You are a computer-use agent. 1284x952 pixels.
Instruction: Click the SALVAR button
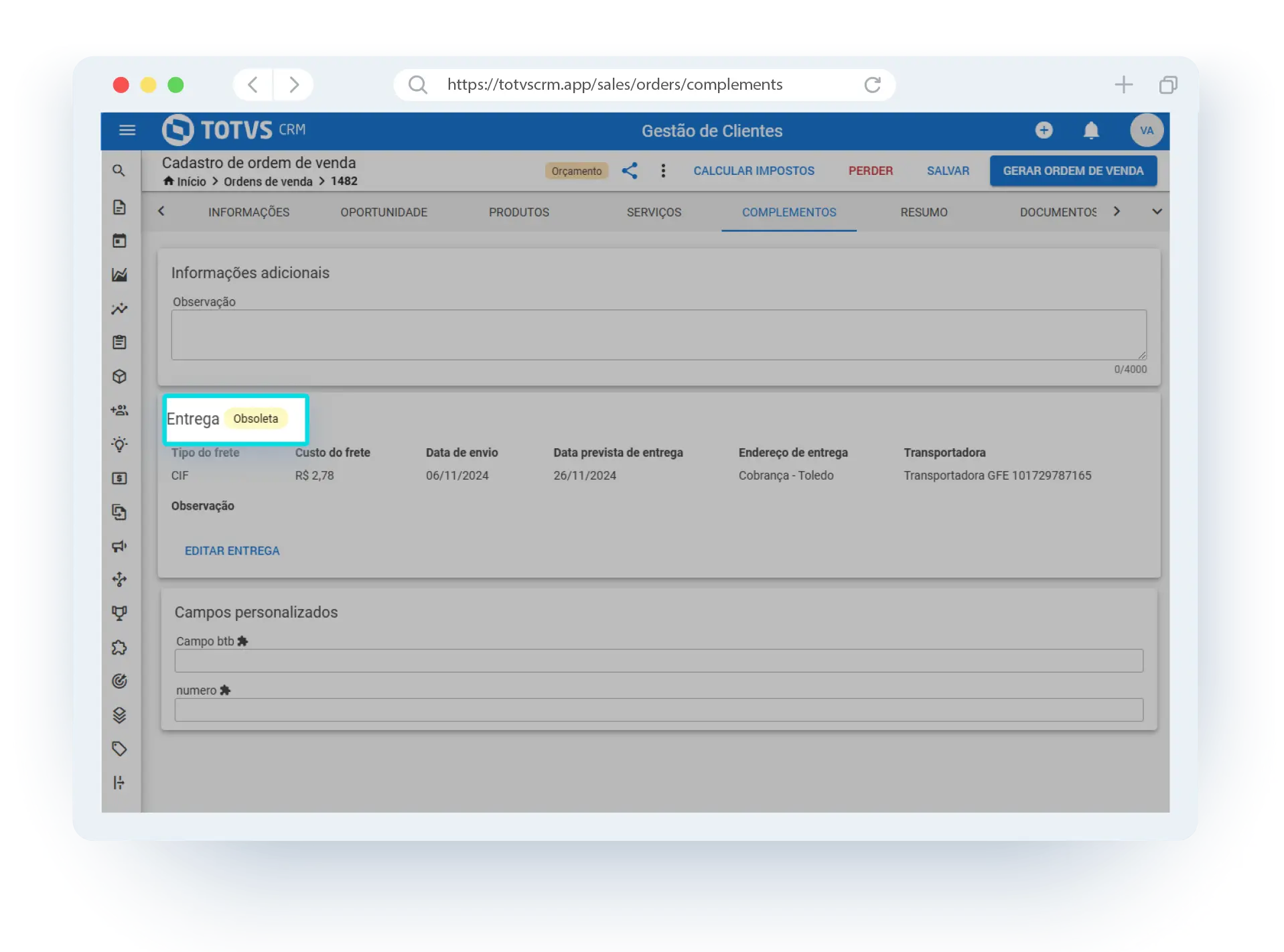[x=948, y=171]
